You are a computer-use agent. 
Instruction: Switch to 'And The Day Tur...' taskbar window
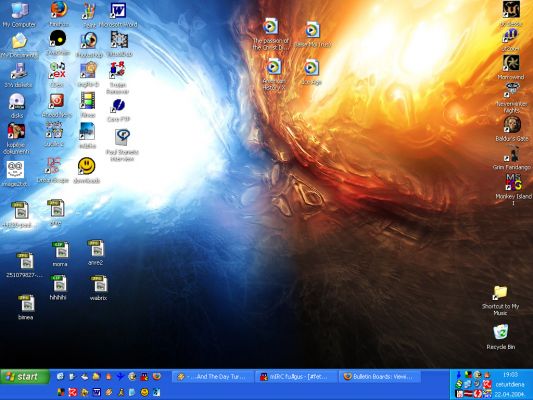[x=213, y=377]
